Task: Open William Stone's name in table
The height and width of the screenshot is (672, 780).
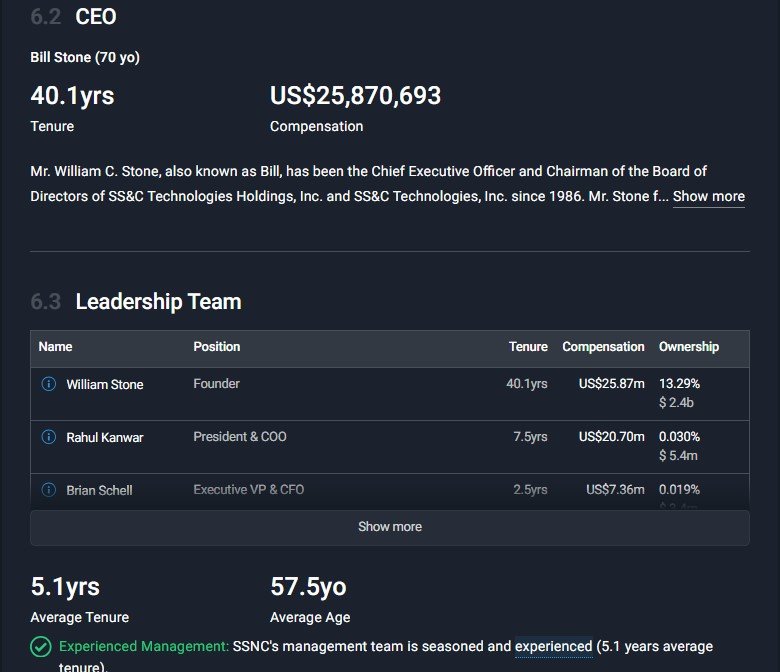Action: 105,384
